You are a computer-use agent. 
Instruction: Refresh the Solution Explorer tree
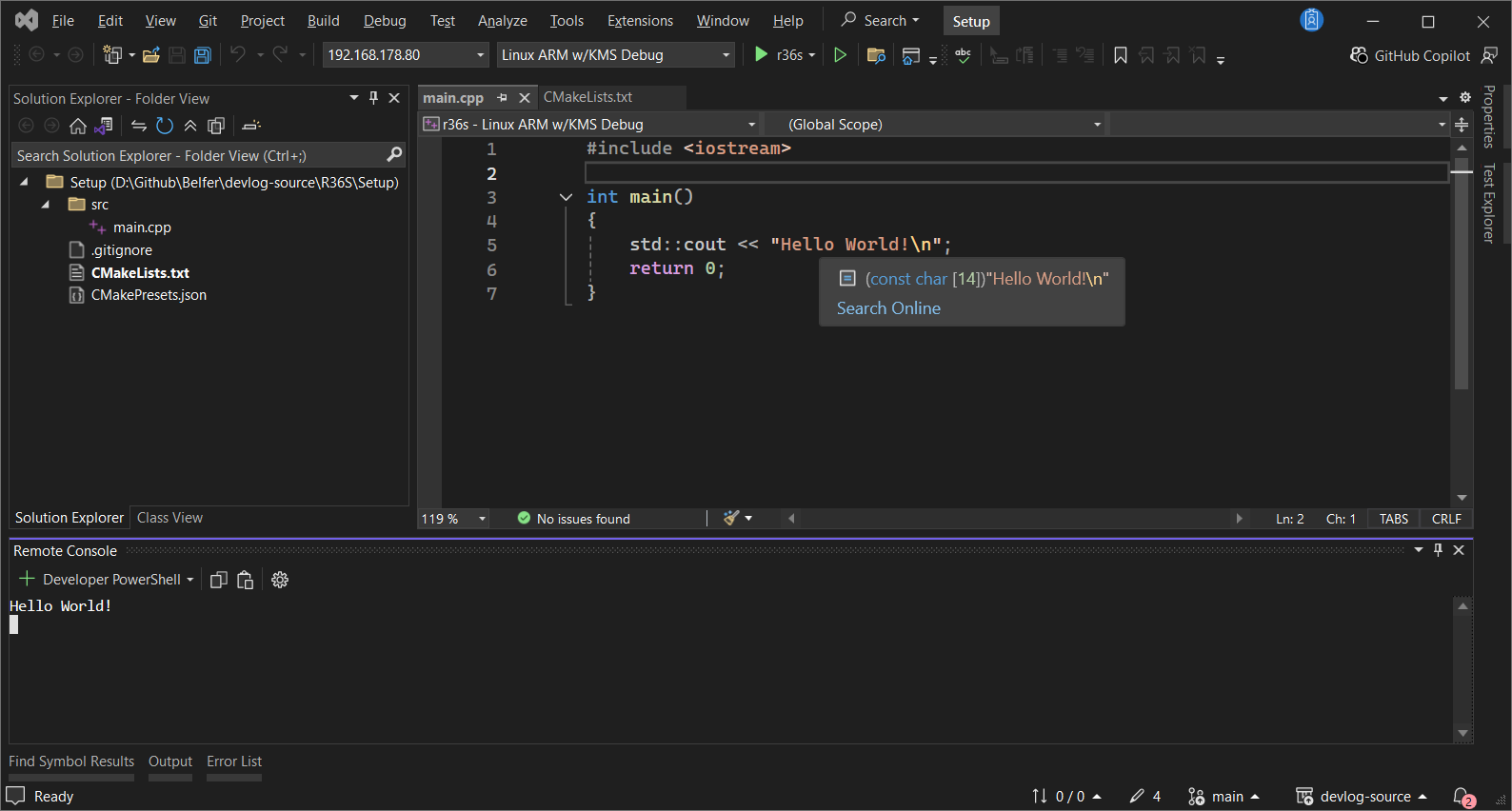tap(165, 126)
